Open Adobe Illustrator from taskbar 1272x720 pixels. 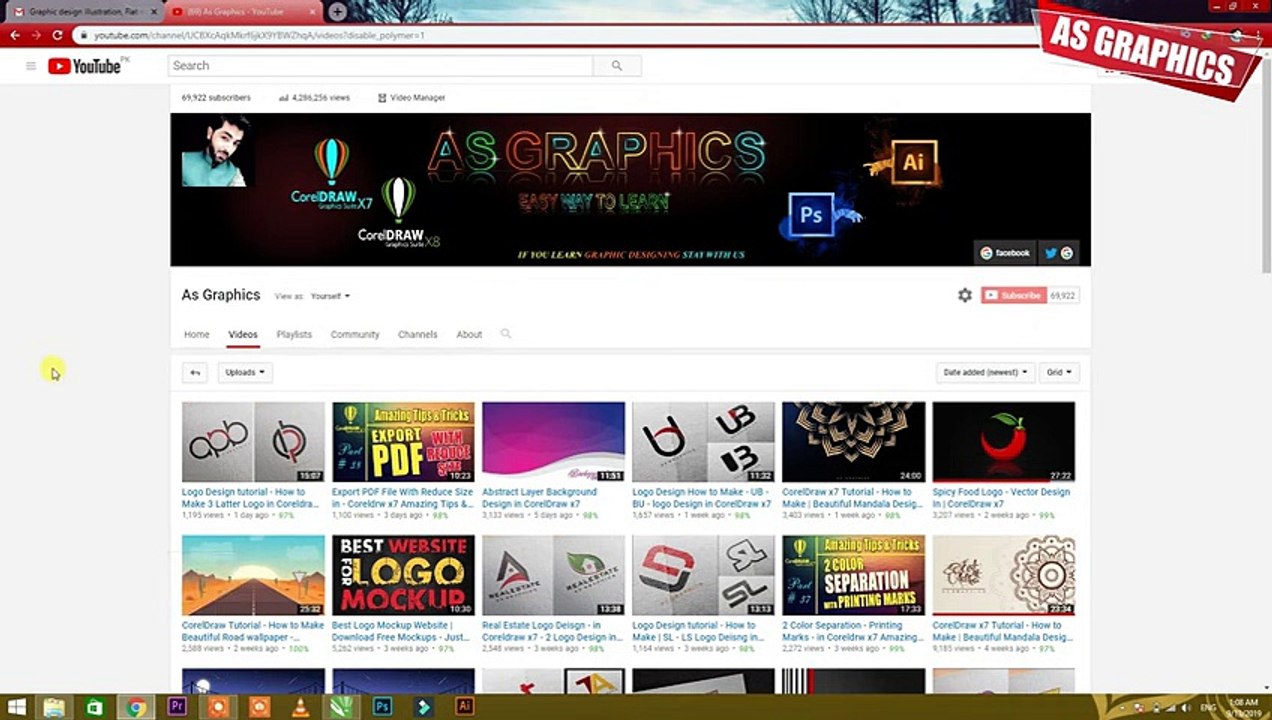click(x=464, y=707)
